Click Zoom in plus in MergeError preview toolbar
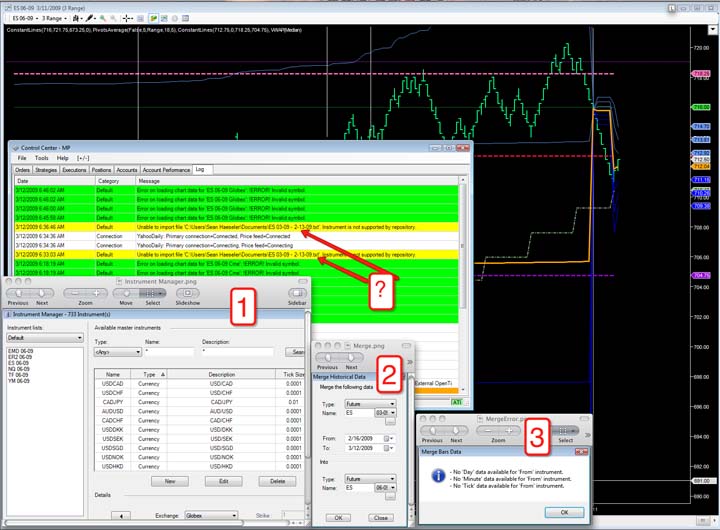The image size is (720, 530). click(508, 431)
